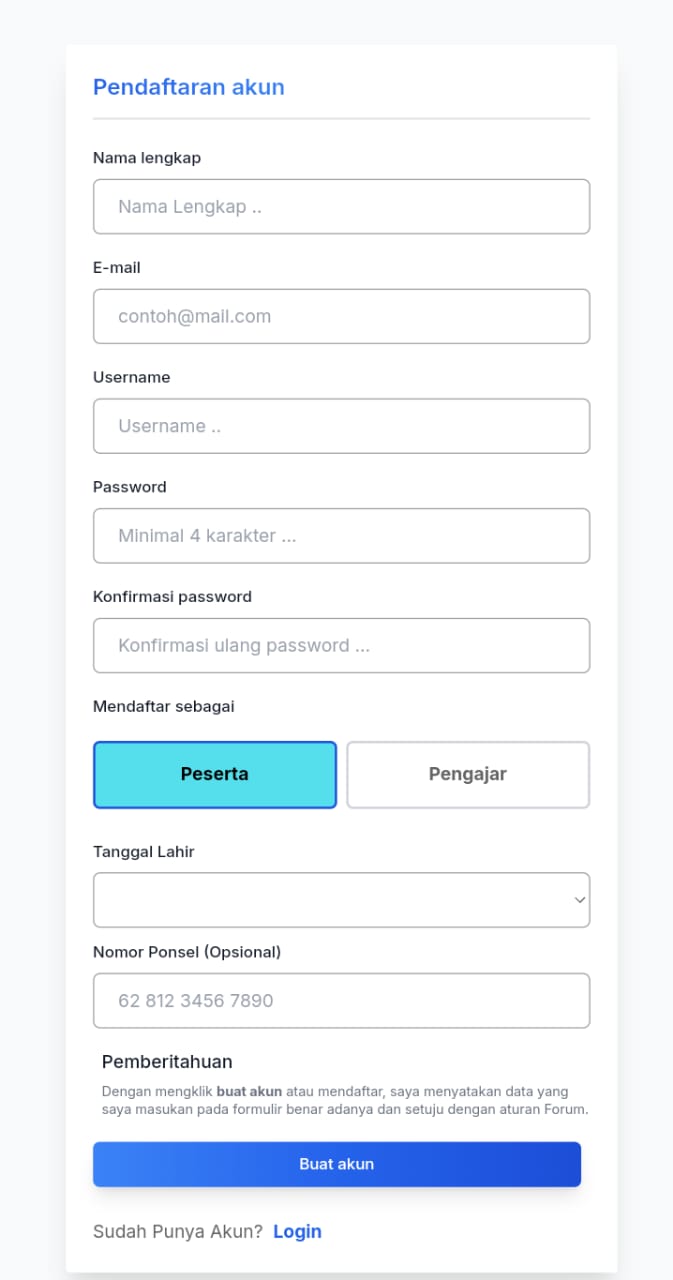Viewport: 673px width, 1280px height.
Task: Focus the Nama Lengkap input field
Action: (341, 207)
